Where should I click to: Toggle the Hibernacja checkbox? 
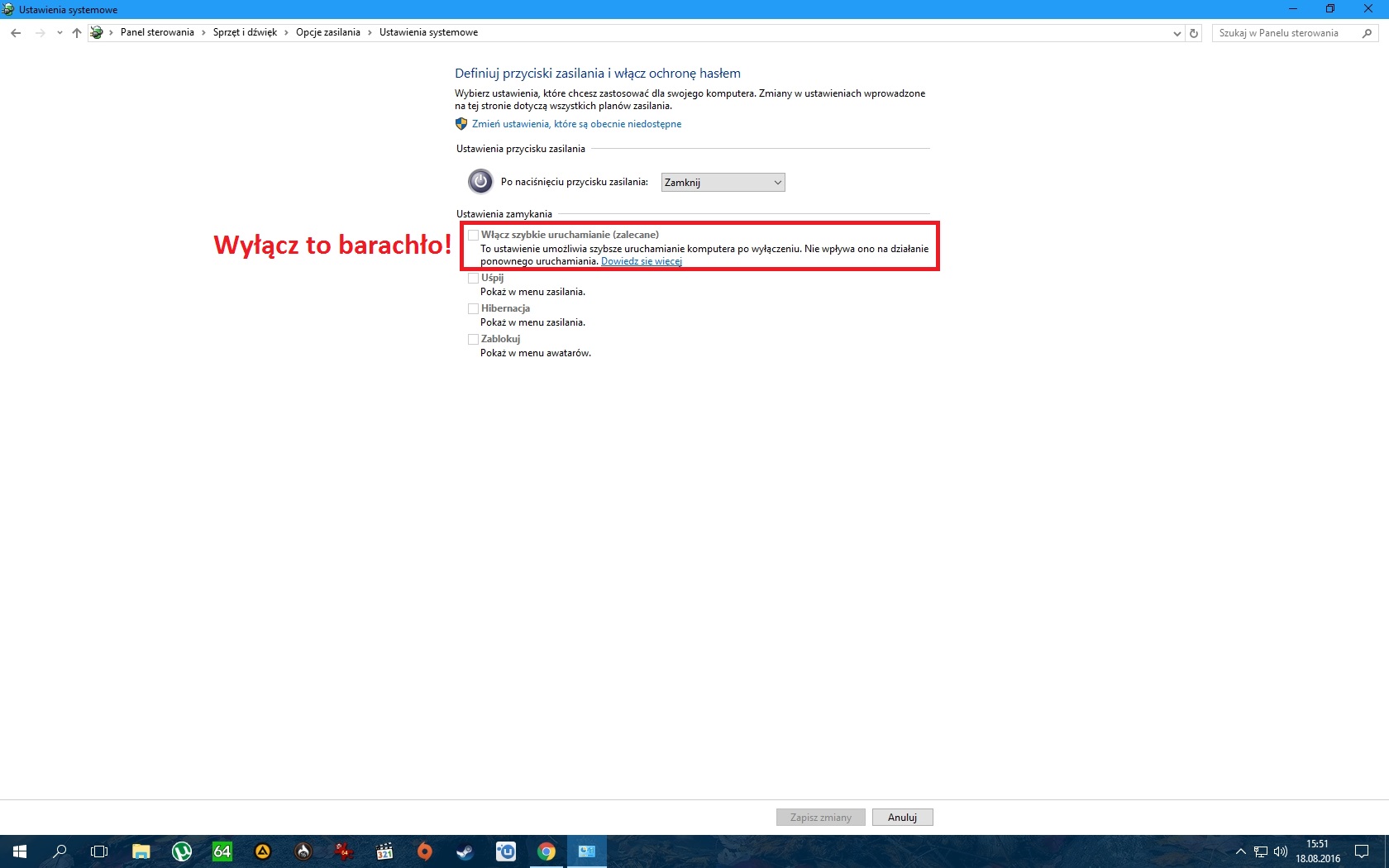(474, 308)
